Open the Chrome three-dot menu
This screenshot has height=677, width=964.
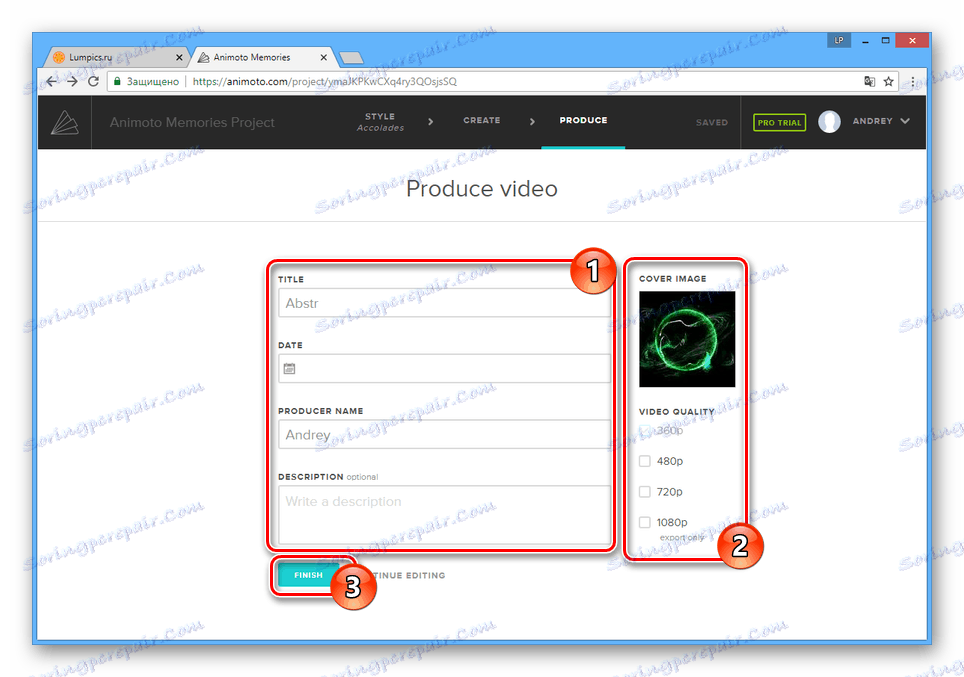pyautogui.click(x=913, y=81)
